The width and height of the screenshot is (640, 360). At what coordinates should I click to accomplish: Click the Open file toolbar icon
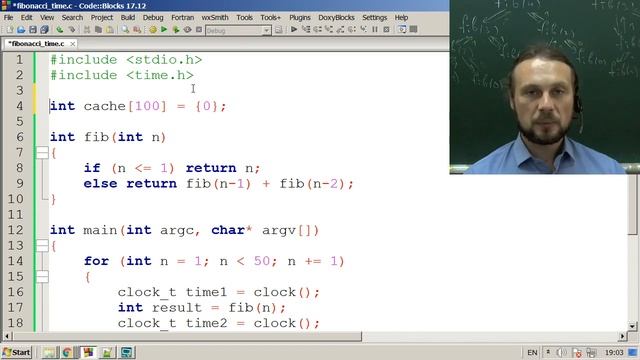tap(21, 30)
